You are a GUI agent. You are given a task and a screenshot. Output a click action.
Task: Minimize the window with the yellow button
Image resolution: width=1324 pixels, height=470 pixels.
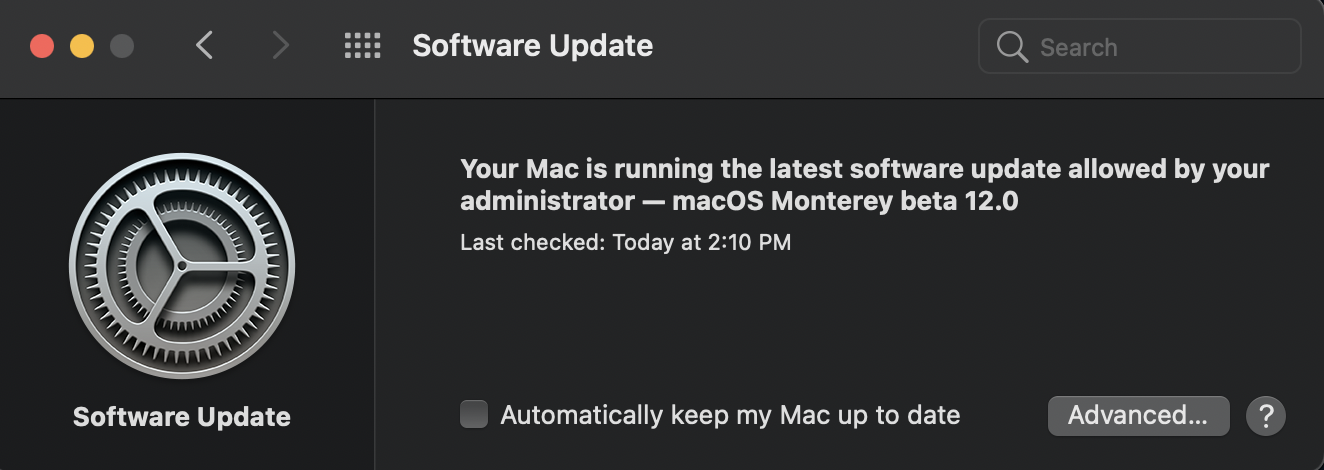tap(82, 46)
